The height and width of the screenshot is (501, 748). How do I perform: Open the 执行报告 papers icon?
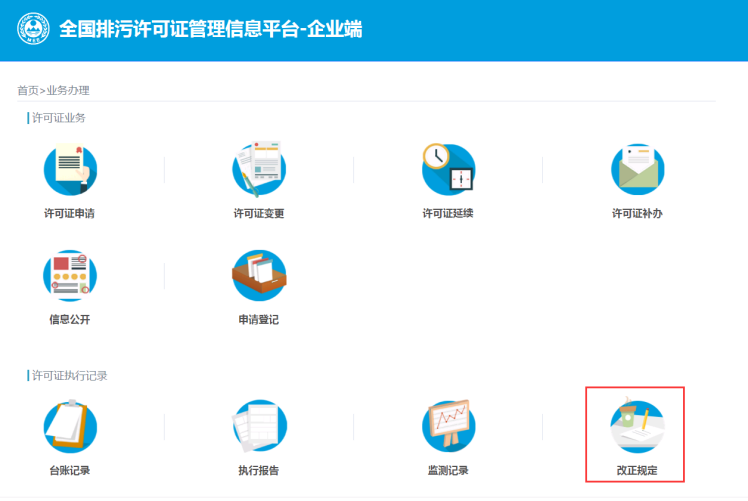259,426
